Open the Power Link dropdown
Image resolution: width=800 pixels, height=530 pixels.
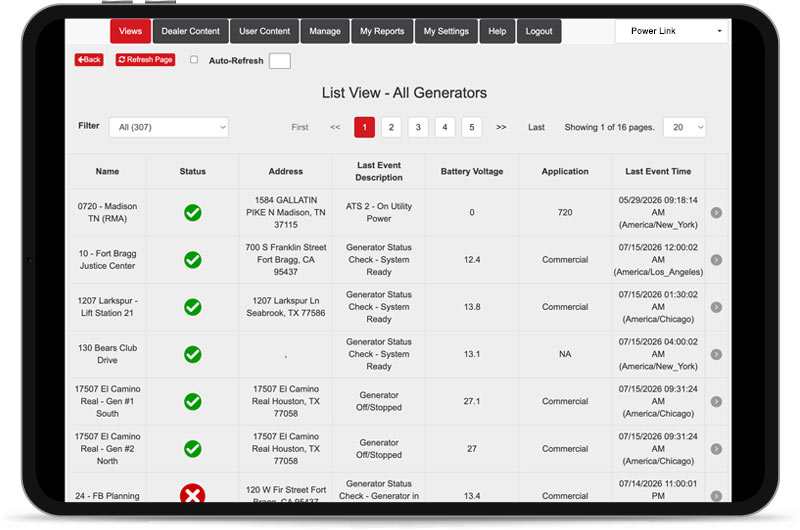(x=671, y=31)
